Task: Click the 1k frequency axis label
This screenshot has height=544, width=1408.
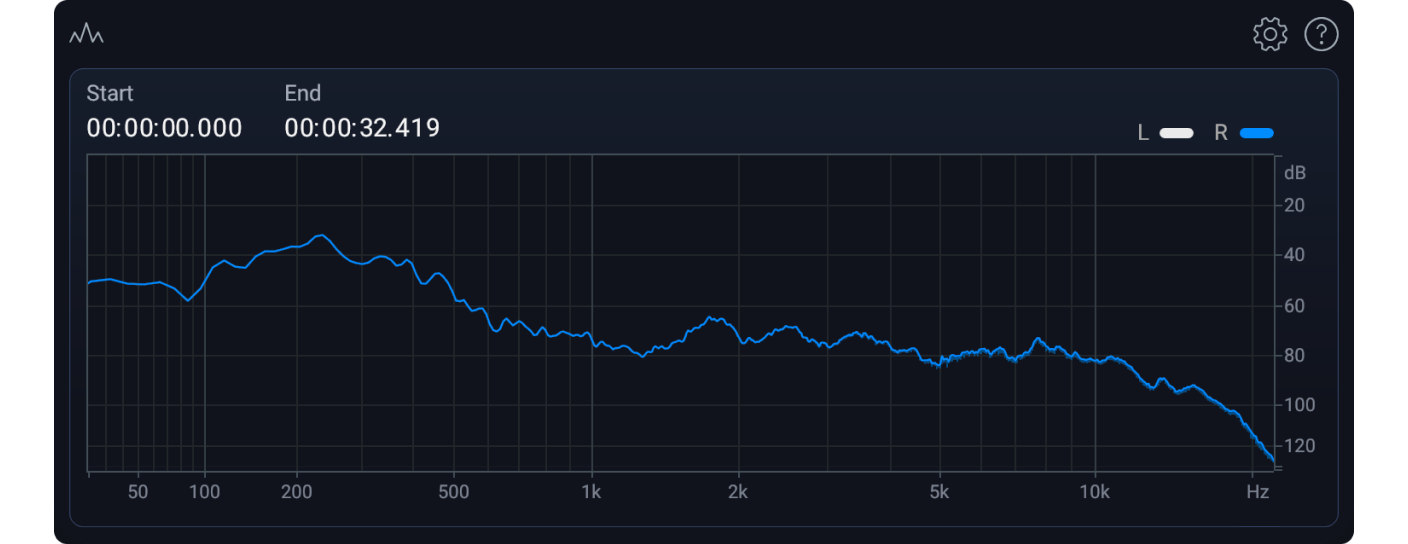Action: [x=591, y=492]
